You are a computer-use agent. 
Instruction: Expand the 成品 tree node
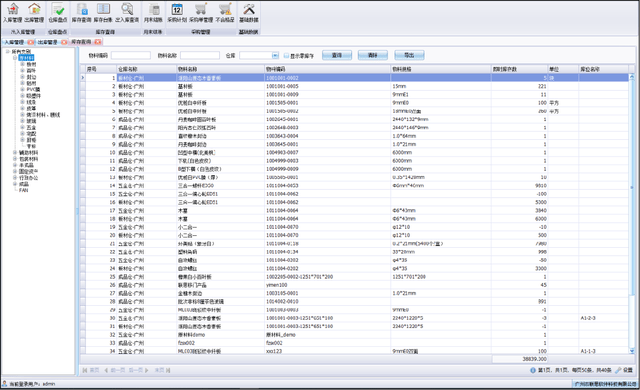[15, 184]
